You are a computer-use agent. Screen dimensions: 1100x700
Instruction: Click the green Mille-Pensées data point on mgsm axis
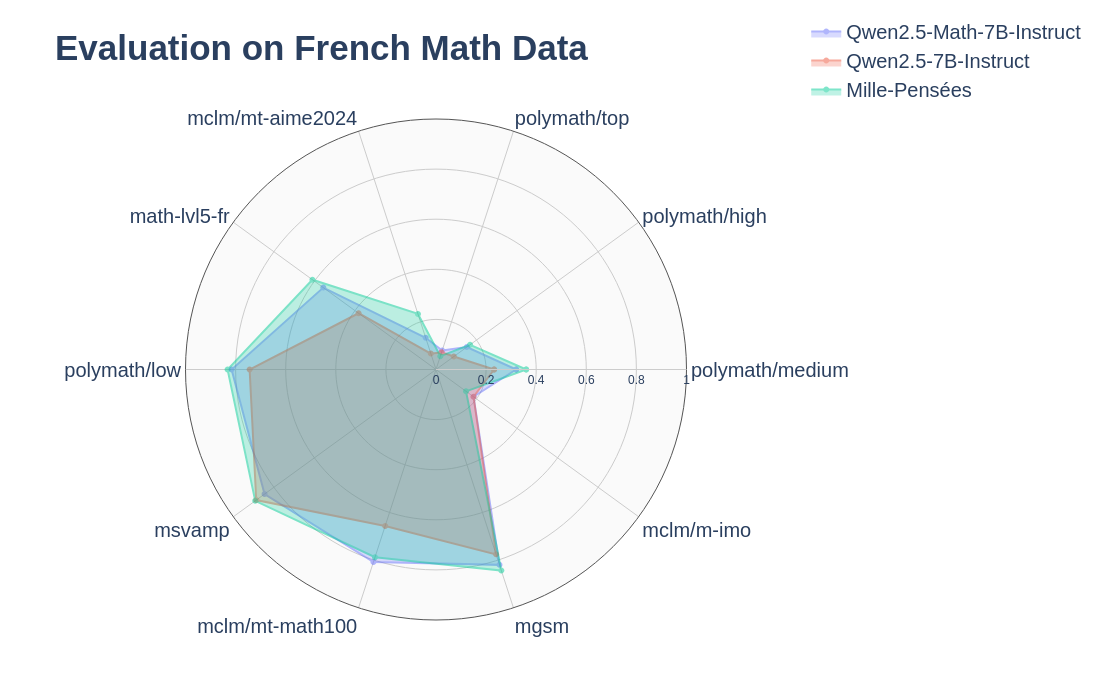pyautogui.click(x=501, y=570)
